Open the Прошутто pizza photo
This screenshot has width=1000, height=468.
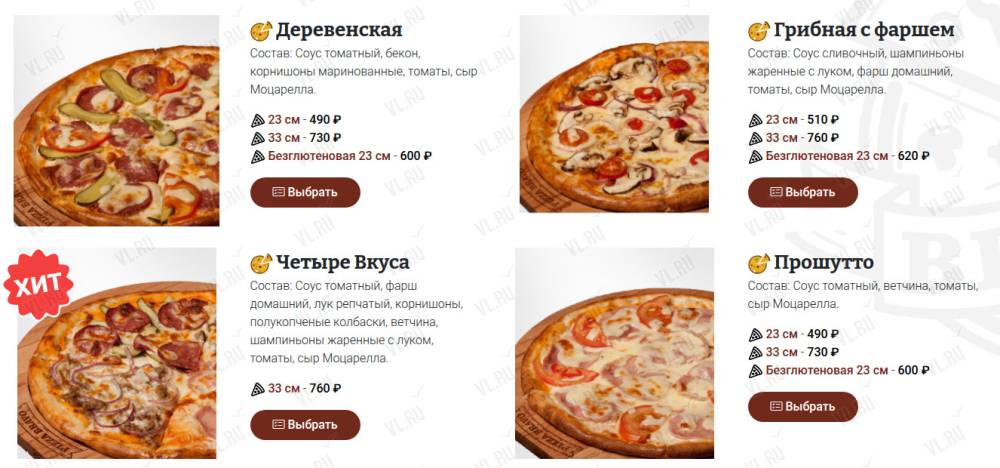click(614, 353)
